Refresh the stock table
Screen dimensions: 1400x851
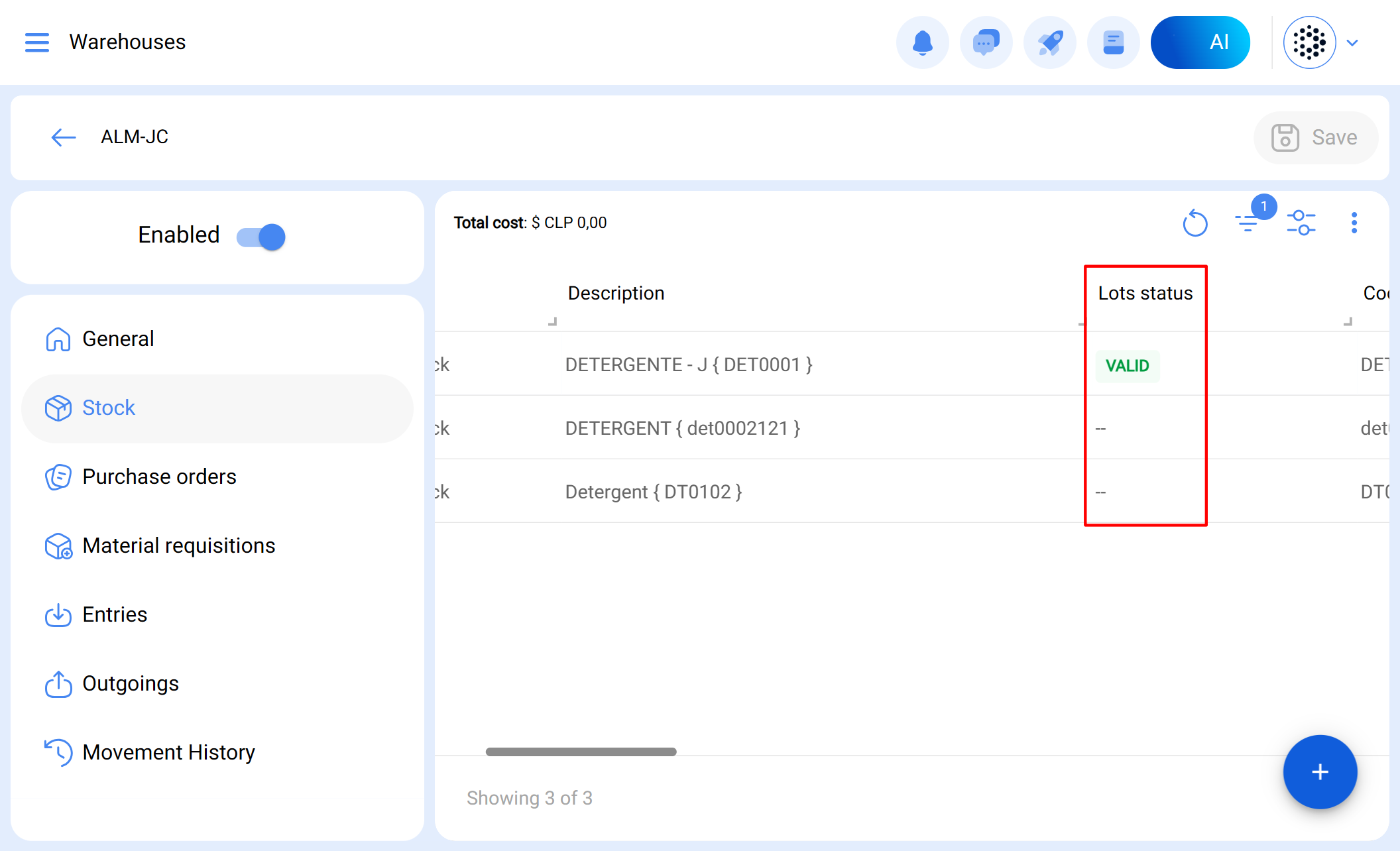[x=1195, y=223]
